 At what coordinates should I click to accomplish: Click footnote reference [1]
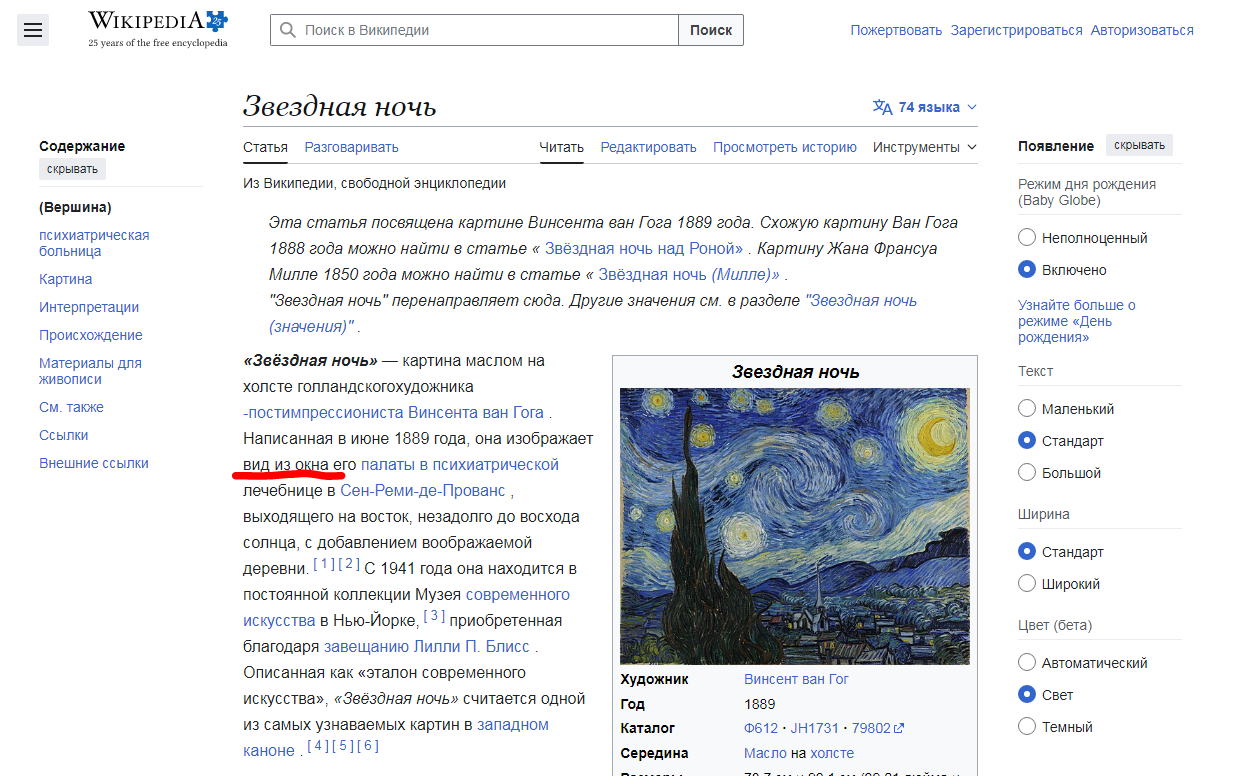pyautogui.click(x=324, y=564)
